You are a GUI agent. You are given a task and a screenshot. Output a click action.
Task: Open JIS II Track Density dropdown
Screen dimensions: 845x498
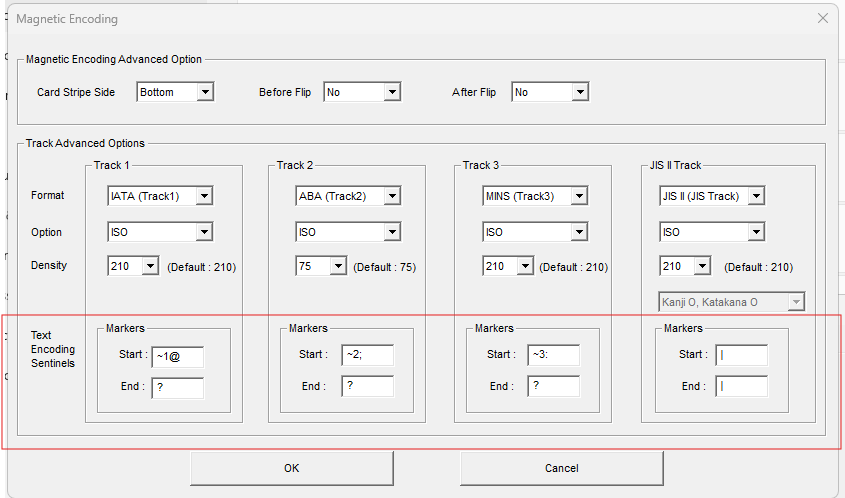pos(685,266)
